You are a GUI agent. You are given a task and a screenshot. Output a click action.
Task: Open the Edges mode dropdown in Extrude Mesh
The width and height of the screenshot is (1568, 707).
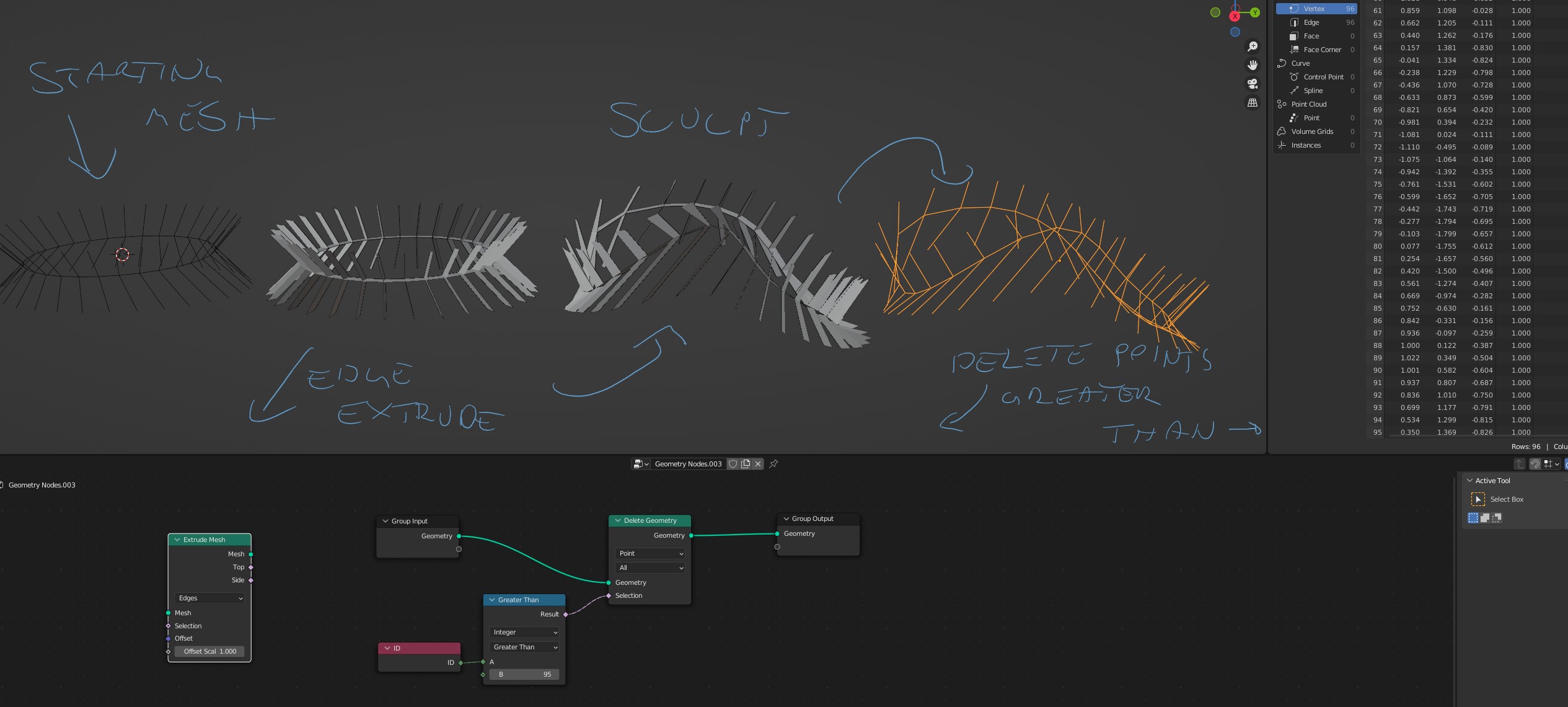point(210,598)
